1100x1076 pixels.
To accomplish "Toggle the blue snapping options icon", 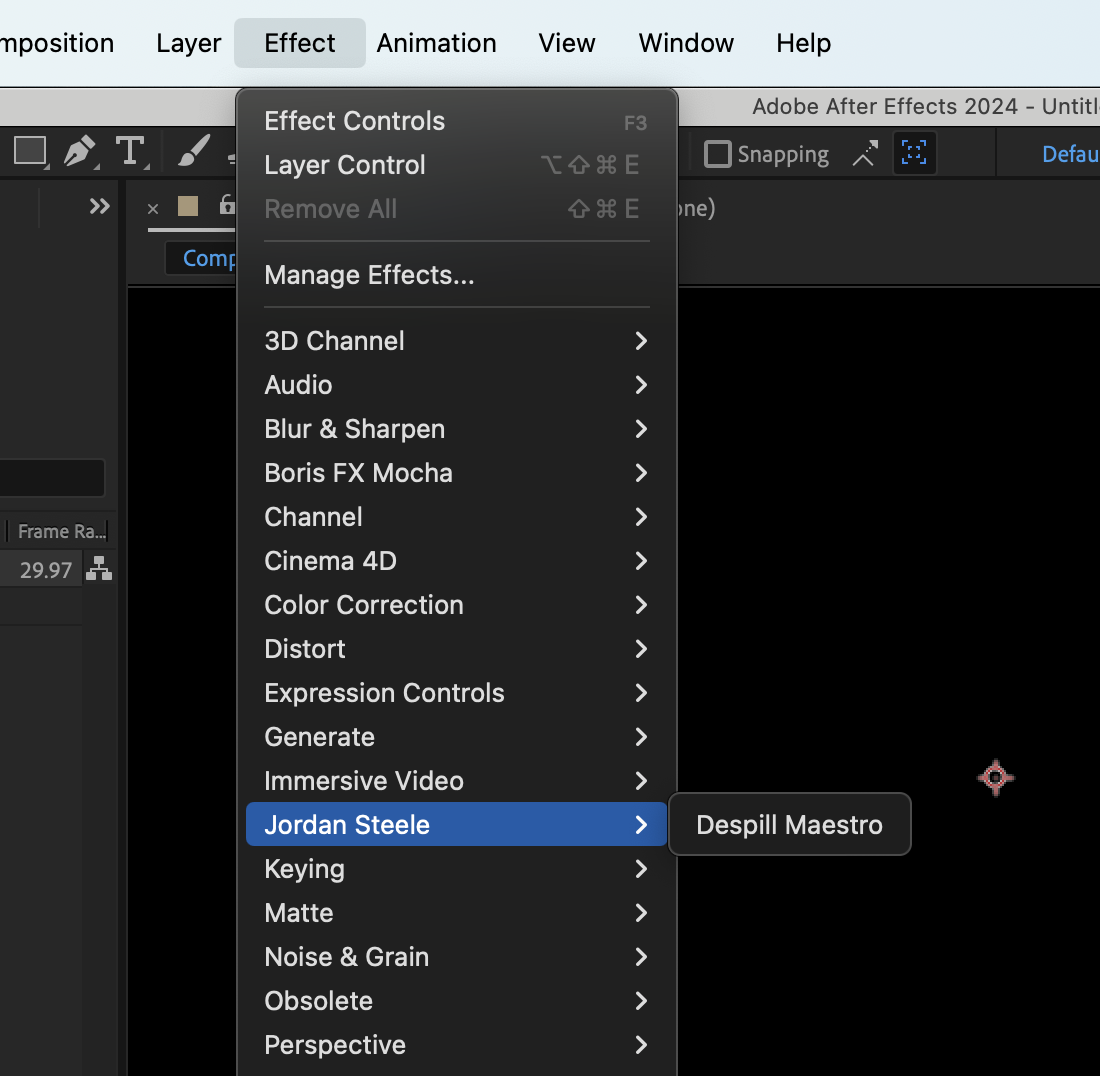I will 914,153.
